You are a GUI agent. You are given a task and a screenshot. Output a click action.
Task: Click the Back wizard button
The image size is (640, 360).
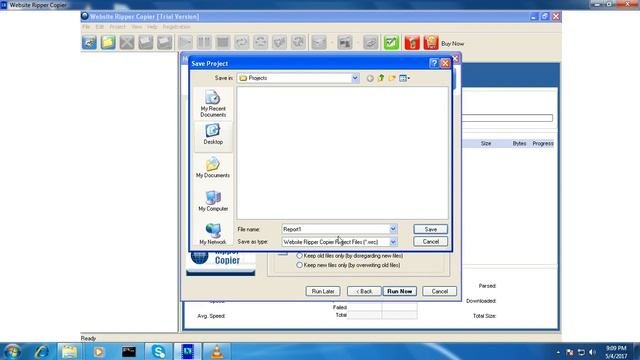pos(364,291)
